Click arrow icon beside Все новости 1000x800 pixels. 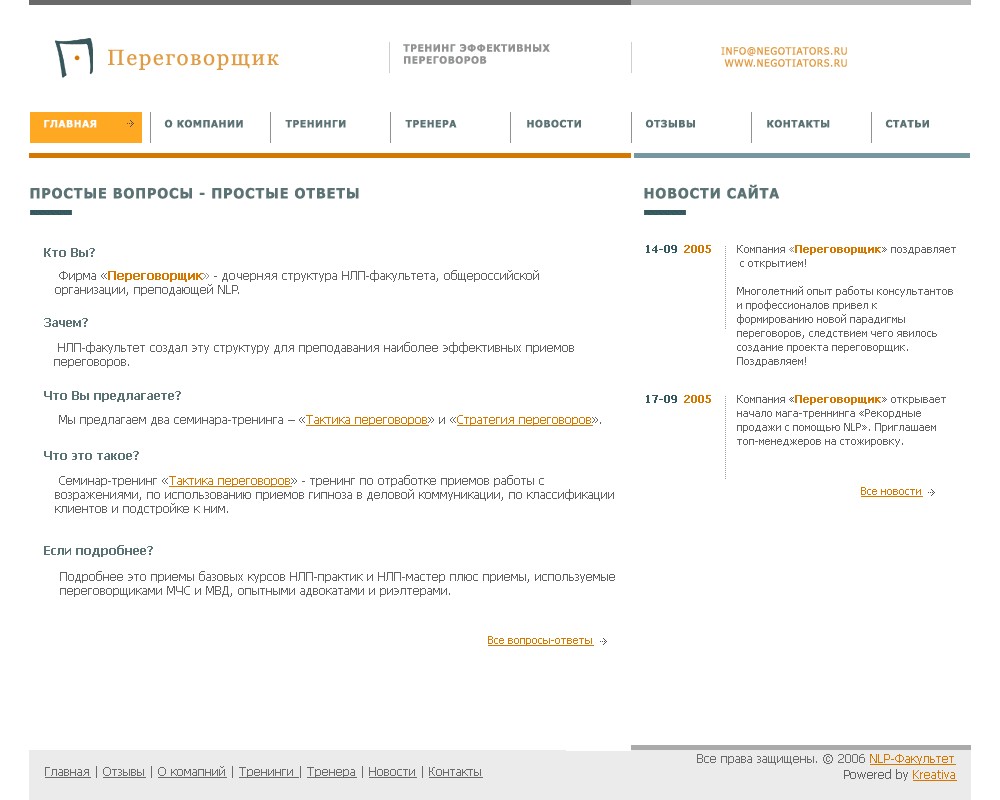pos(932,492)
